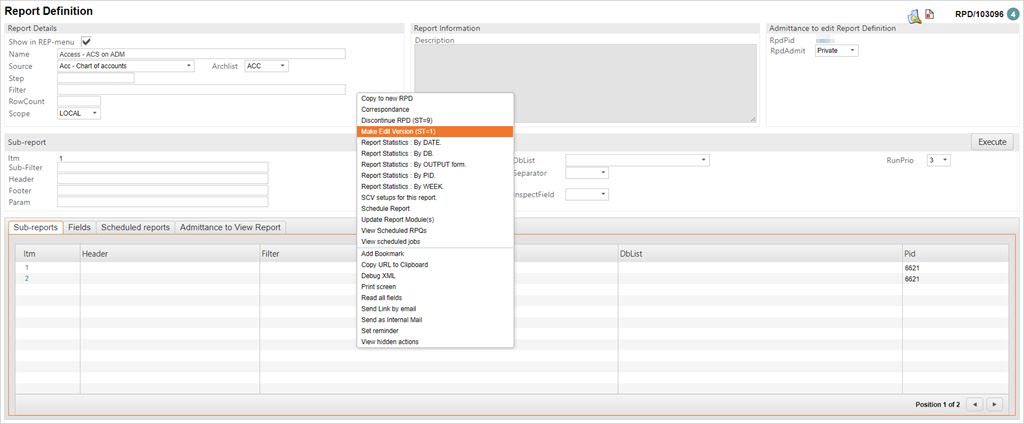Screen dimensions: 1024x424
Task: Click the red PDF document icon
Action: click(930, 15)
